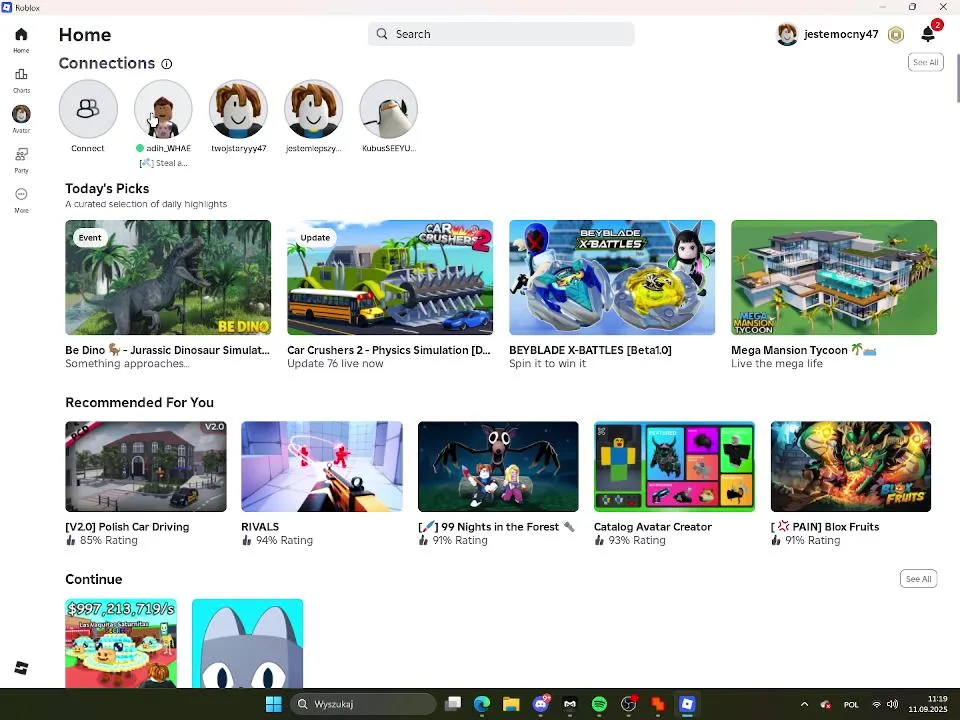
Task: Open 99 Nights in the Forest thumbnail
Action: (498, 467)
